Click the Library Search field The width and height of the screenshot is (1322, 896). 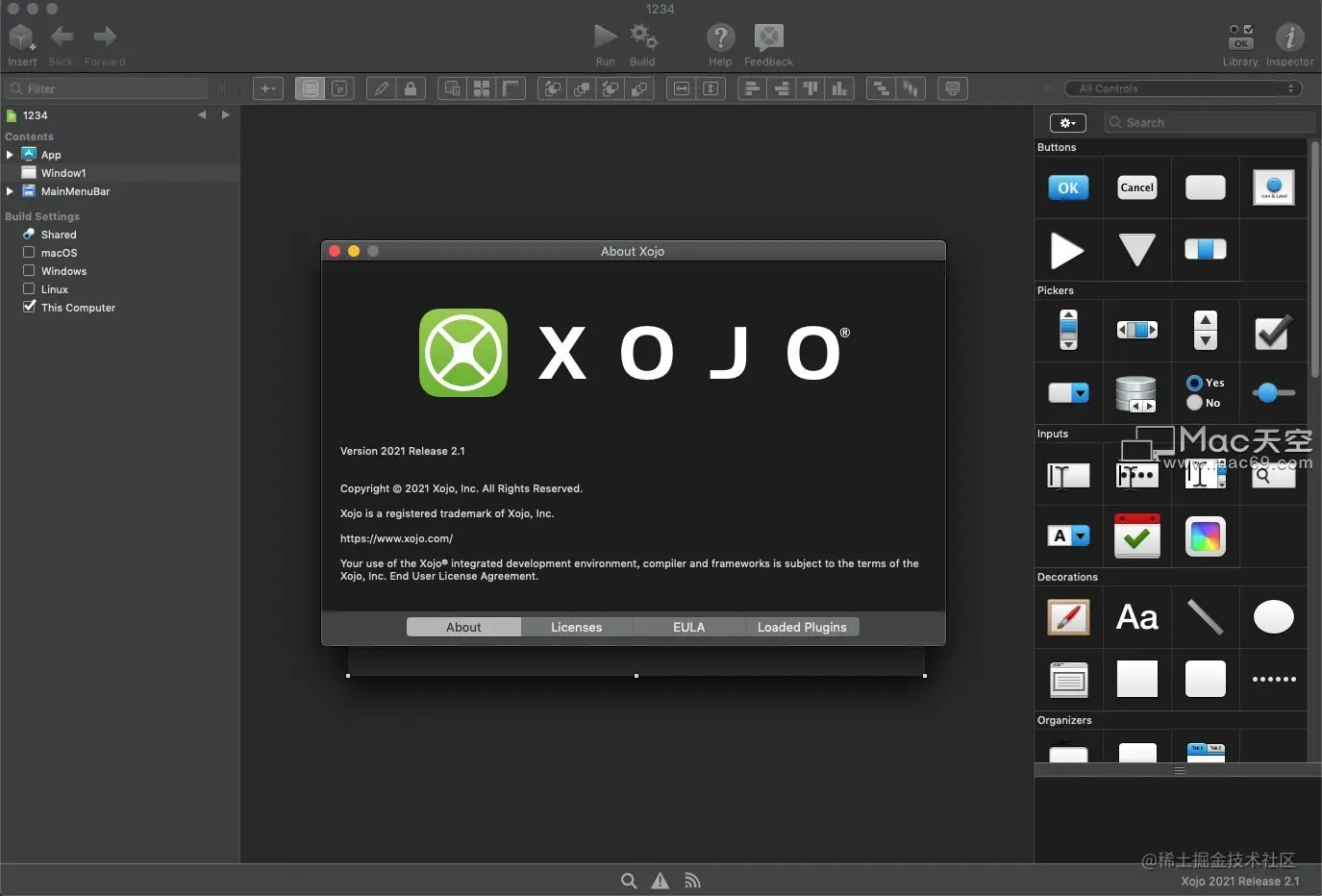1209,122
